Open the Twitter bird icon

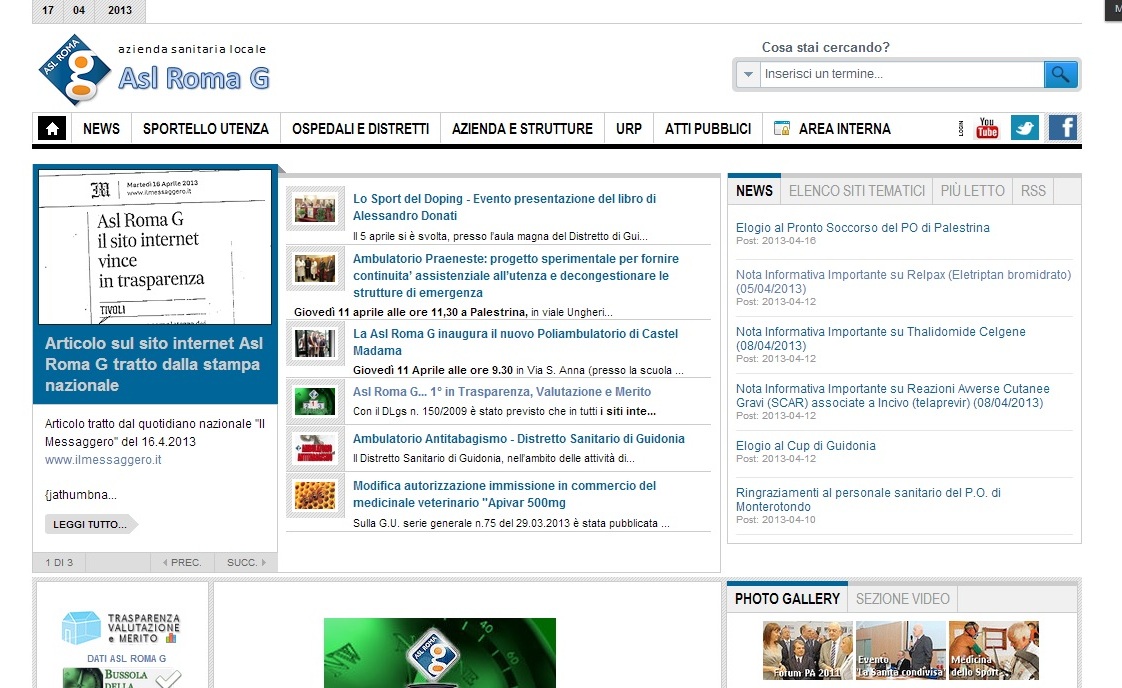click(x=1024, y=128)
